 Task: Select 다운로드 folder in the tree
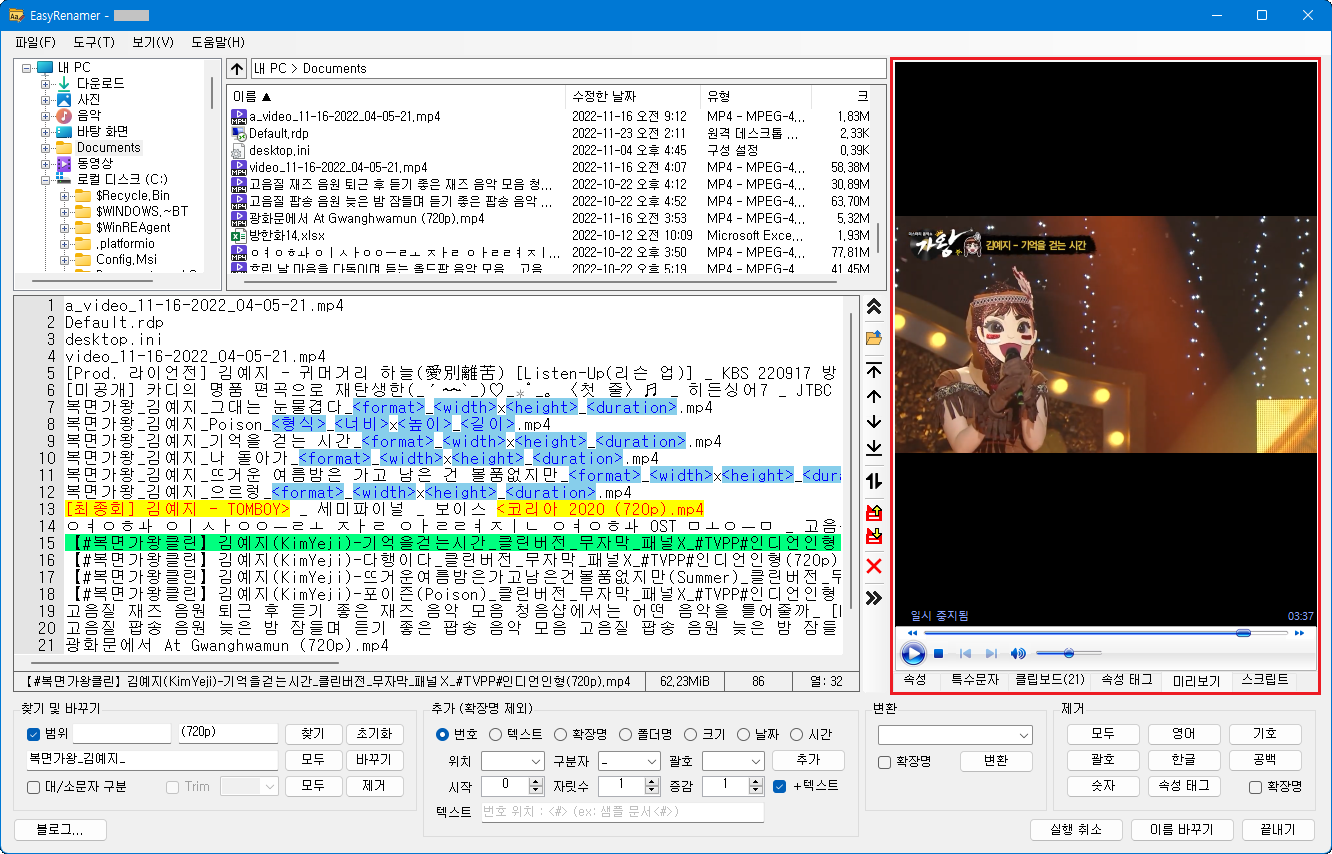[x=101, y=84]
